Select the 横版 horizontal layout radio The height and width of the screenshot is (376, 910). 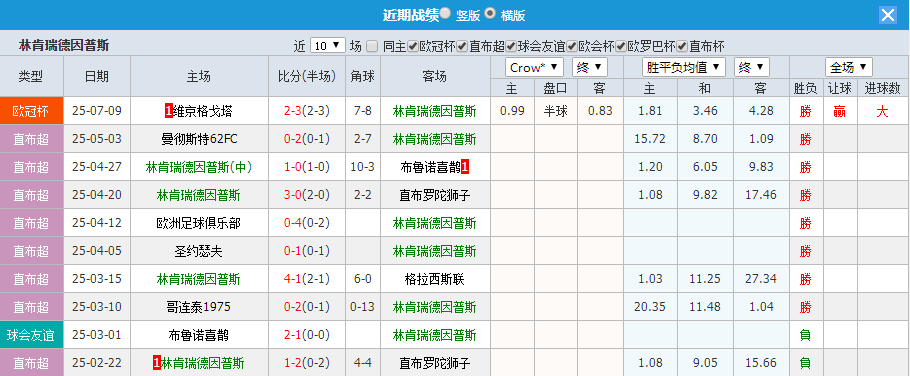tap(490, 13)
